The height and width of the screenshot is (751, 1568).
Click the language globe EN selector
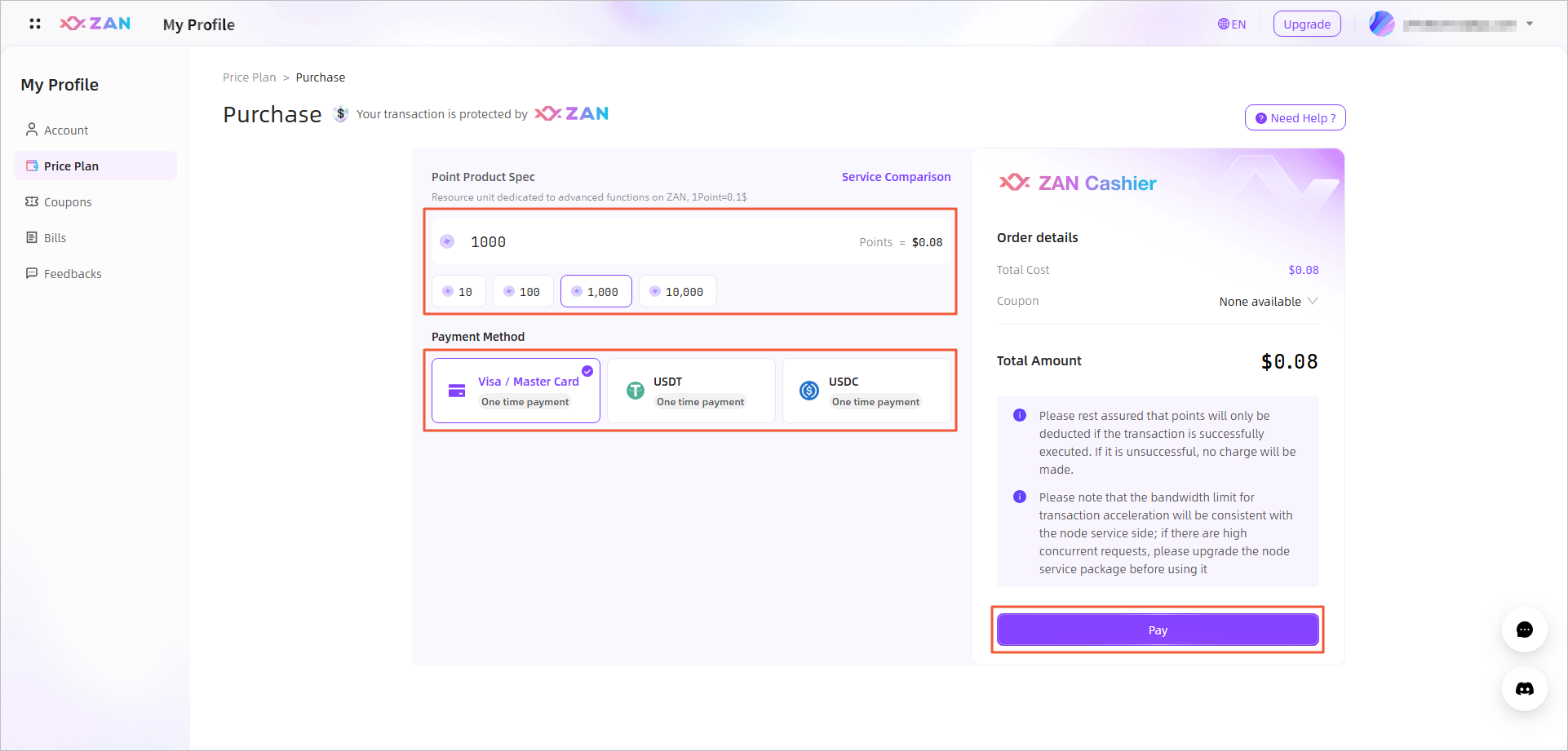pos(1232,24)
